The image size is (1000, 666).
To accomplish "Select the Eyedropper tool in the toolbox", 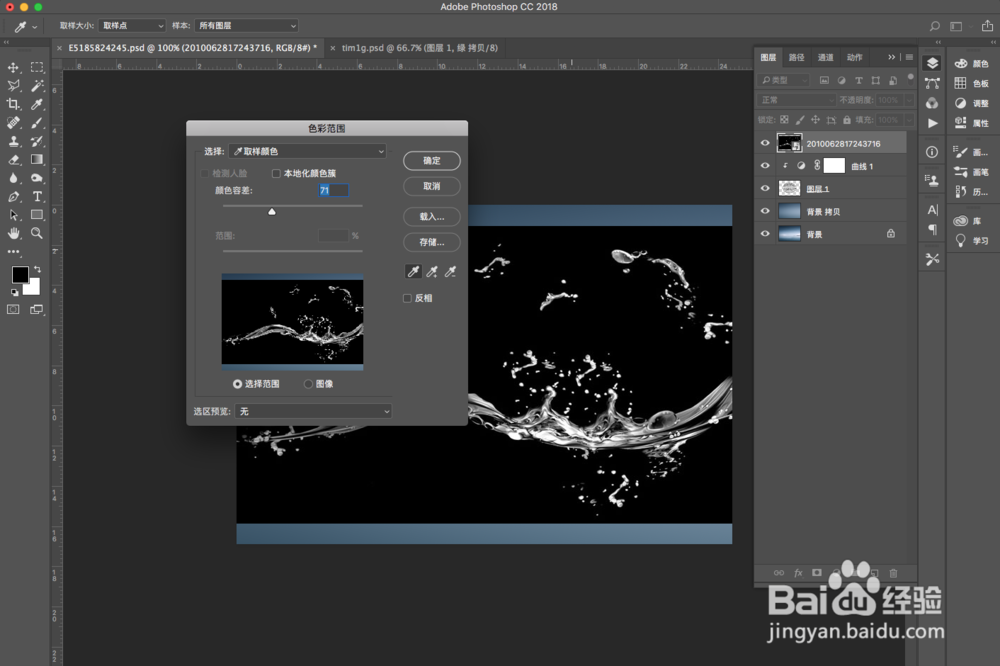I will pyautogui.click(x=37, y=104).
